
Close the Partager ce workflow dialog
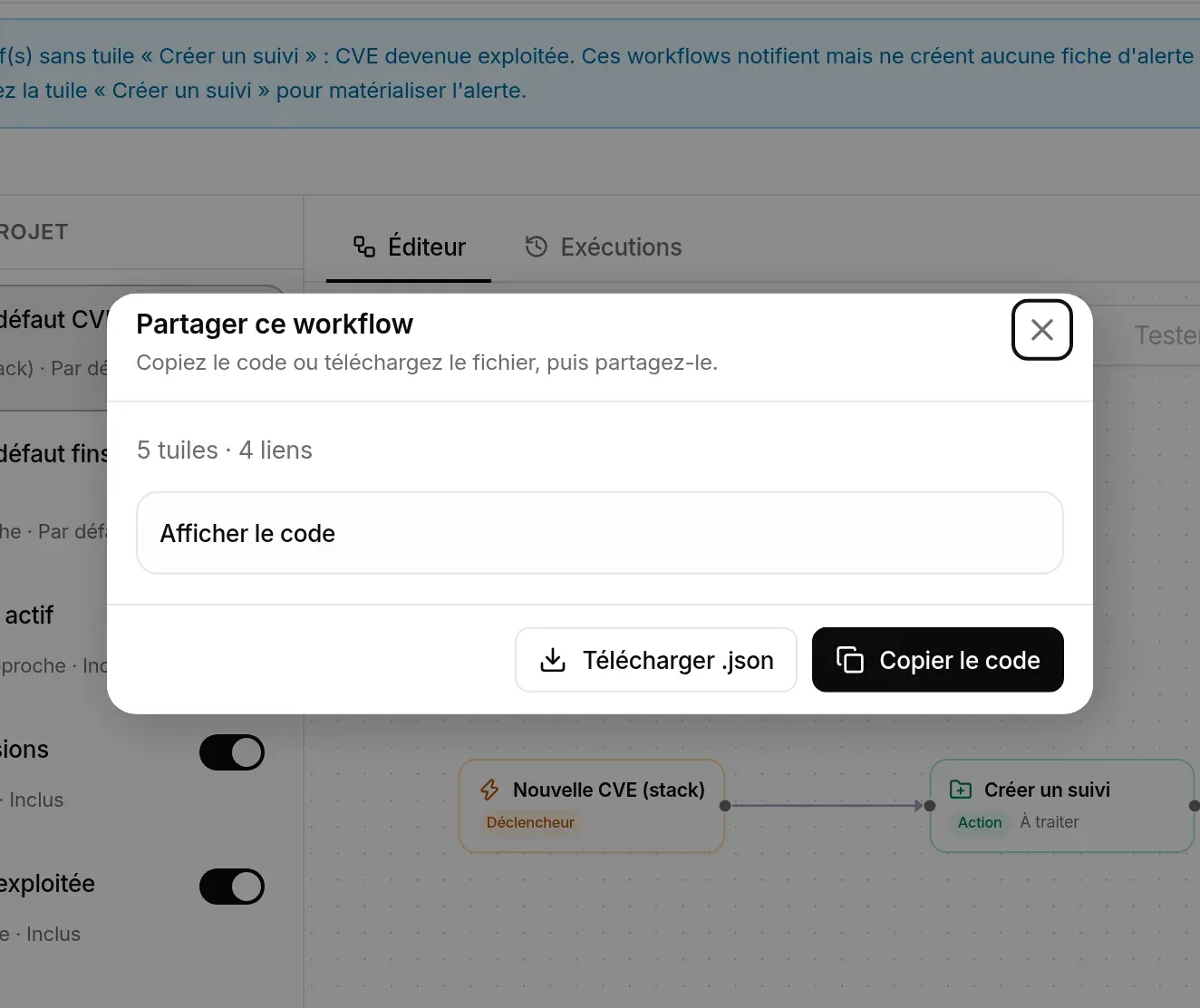click(x=1041, y=330)
